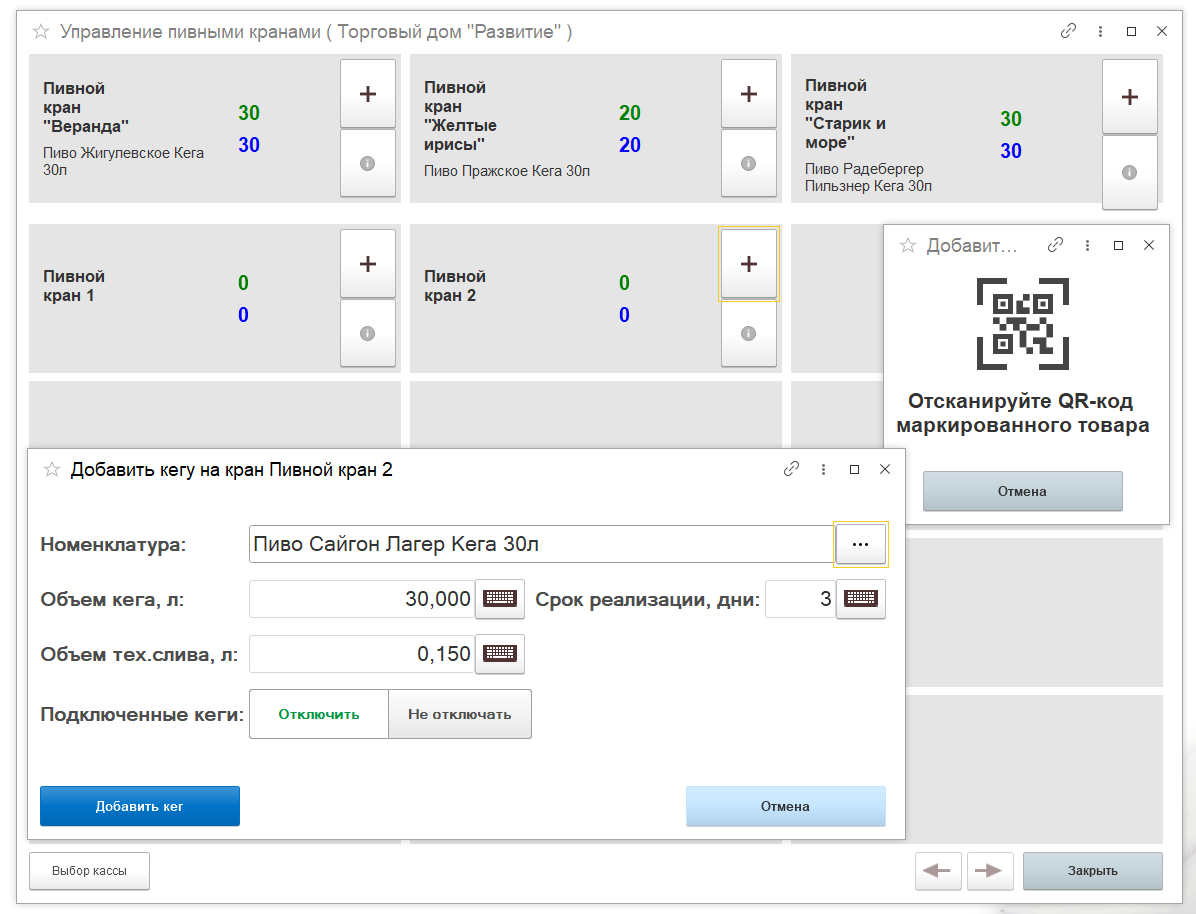This screenshot has height=914, width=1196.
Task: Open keypad for tech drain volume
Action: 499,654
